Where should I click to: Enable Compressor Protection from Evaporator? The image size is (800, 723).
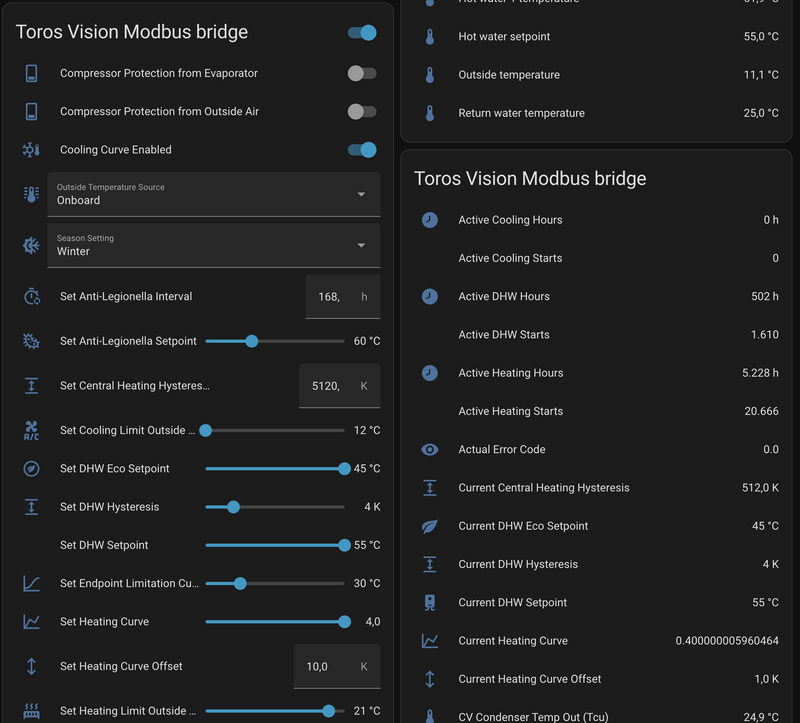[x=362, y=73]
